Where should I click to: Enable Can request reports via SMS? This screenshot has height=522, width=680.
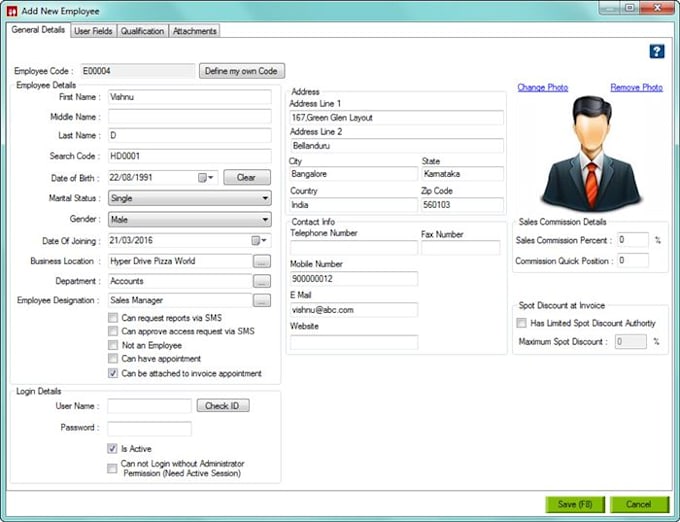click(113, 317)
